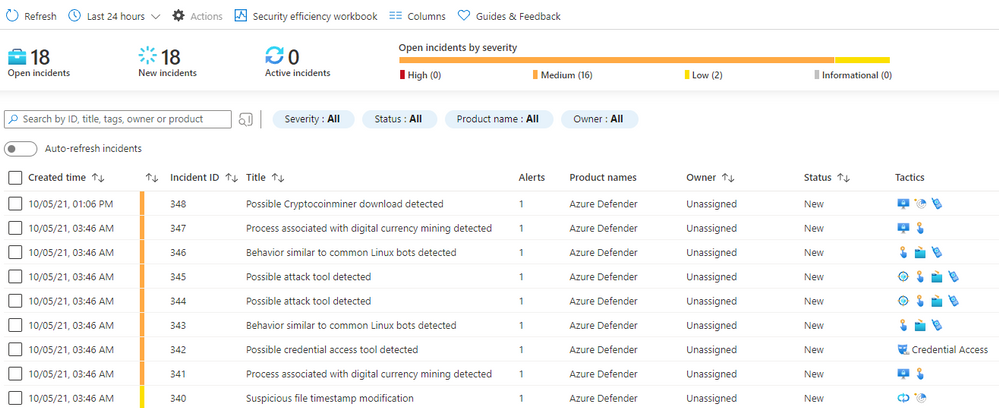Click the radar tactic icon for incident 348

[x=919, y=204]
